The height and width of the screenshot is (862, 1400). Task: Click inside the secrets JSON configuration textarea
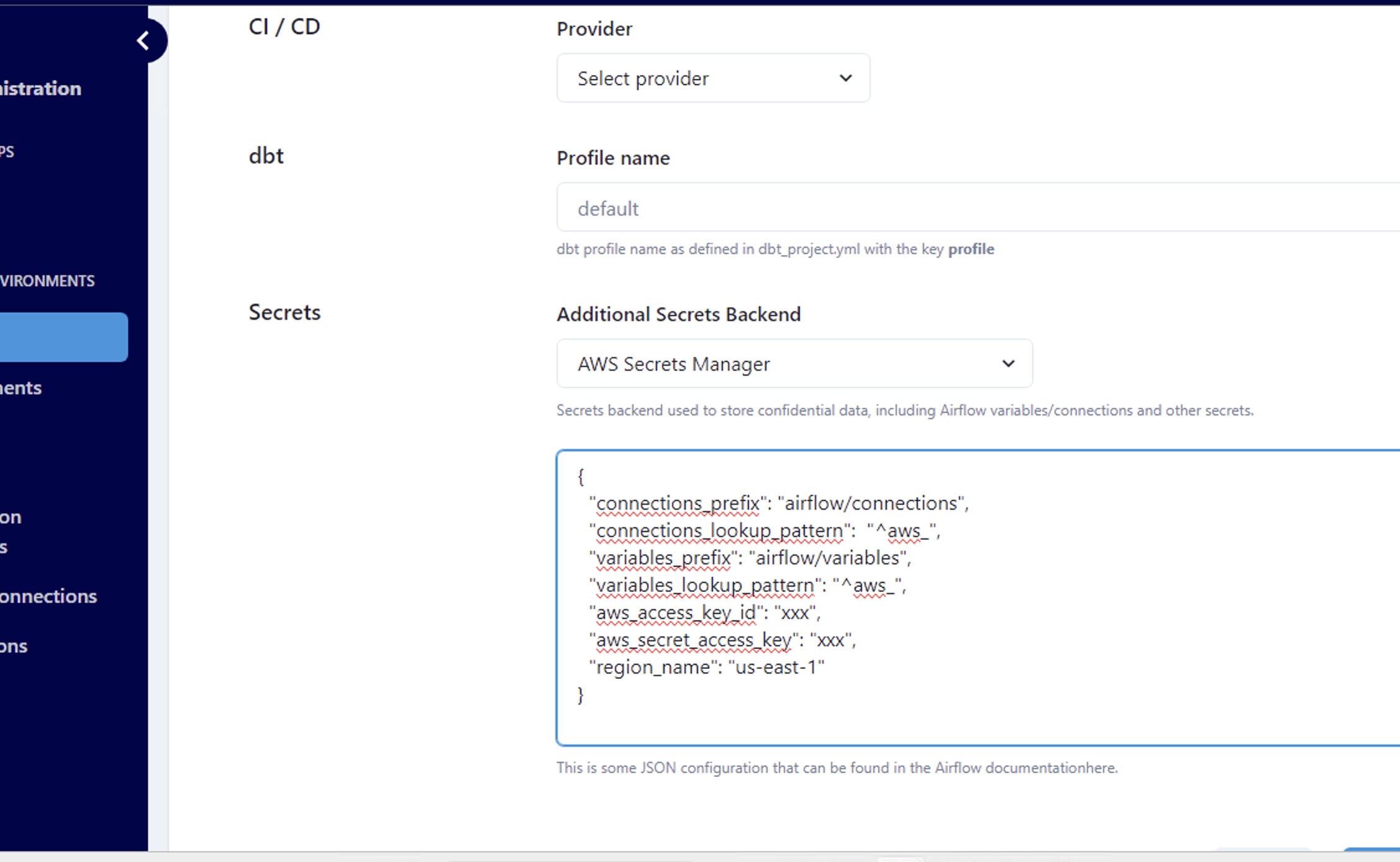point(978,597)
